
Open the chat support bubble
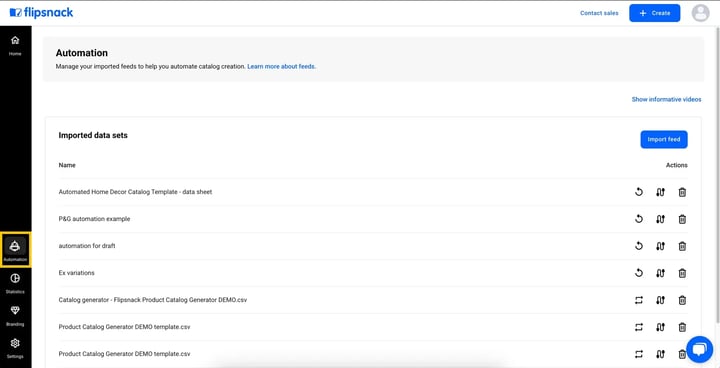699,350
